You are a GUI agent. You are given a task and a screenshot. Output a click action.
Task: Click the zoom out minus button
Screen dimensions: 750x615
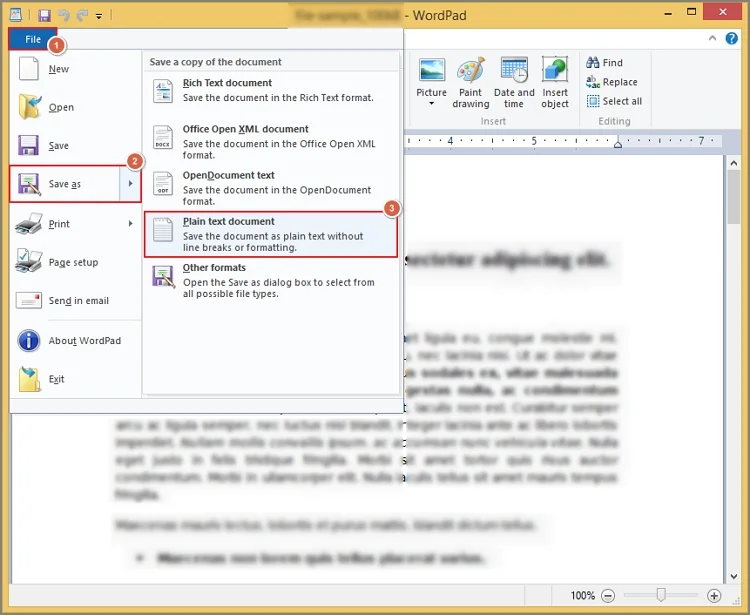tap(608, 596)
